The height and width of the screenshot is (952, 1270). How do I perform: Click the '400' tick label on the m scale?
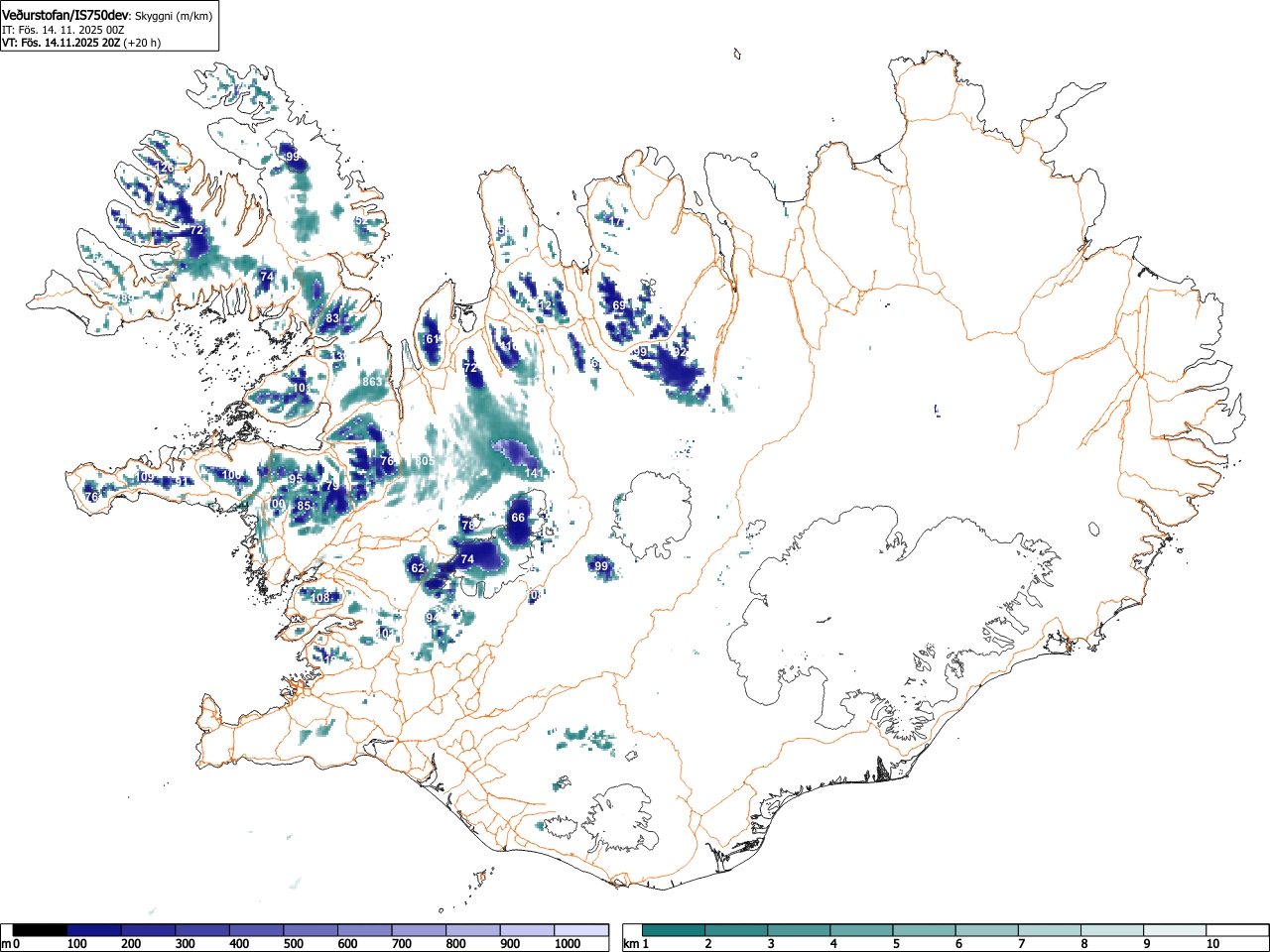[x=239, y=944]
